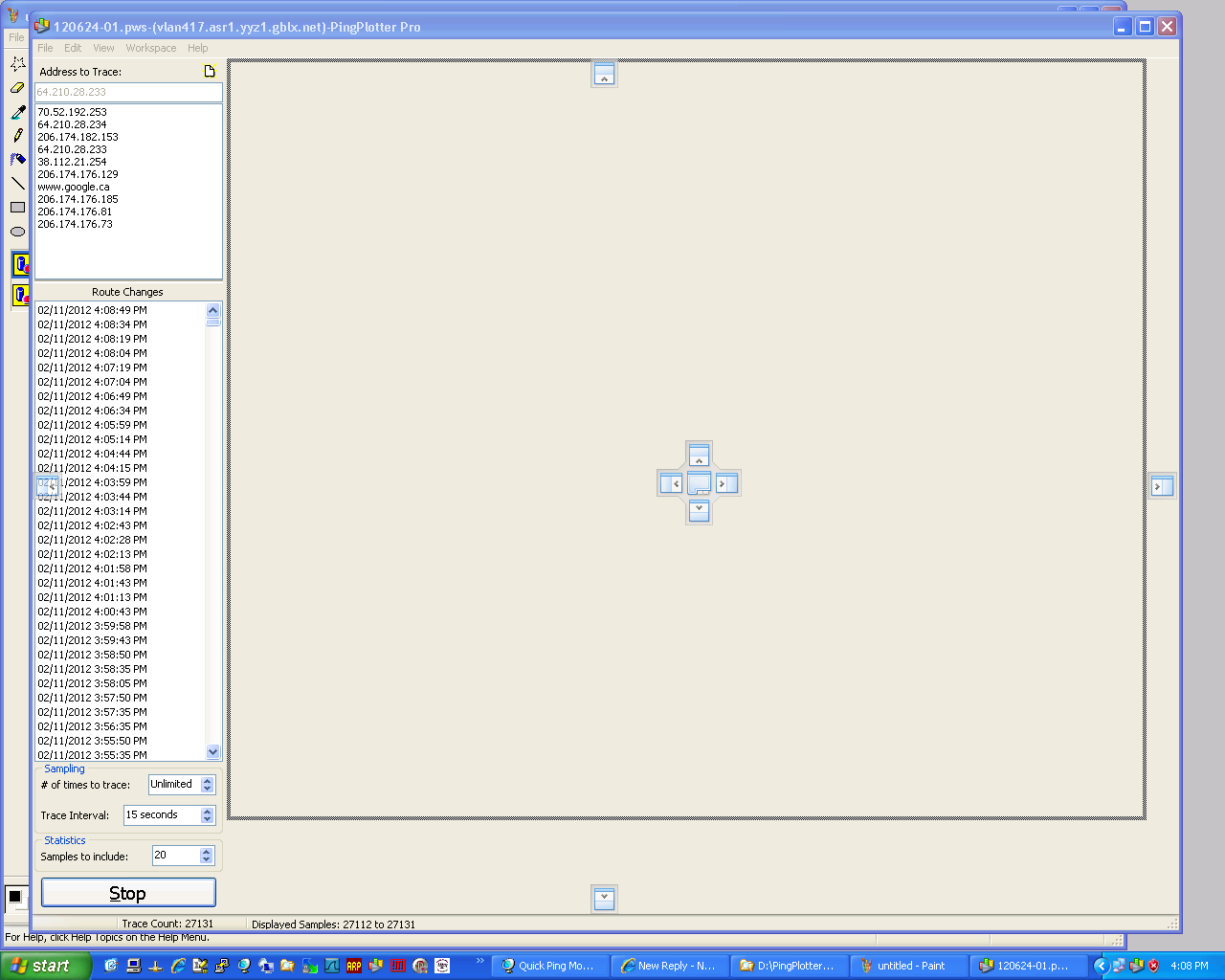Click the dock-as-tab center icon in docking diamond

click(x=699, y=483)
